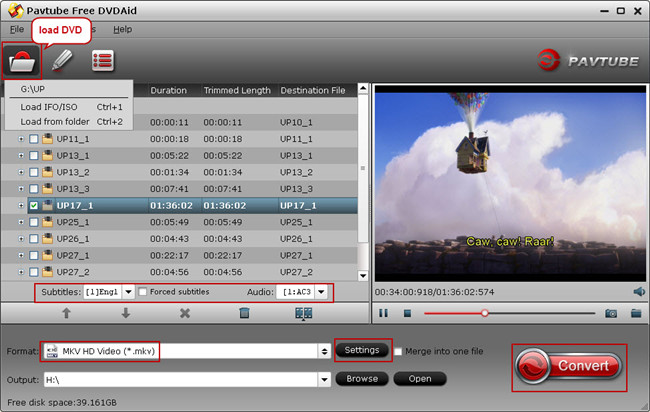Click the MKV format file icon
The height and width of the screenshot is (412, 650).
point(52,351)
